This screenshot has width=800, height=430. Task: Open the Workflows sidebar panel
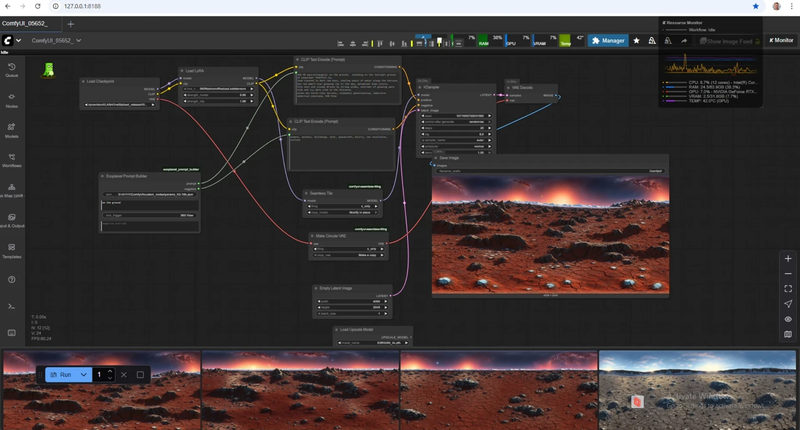(12, 160)
